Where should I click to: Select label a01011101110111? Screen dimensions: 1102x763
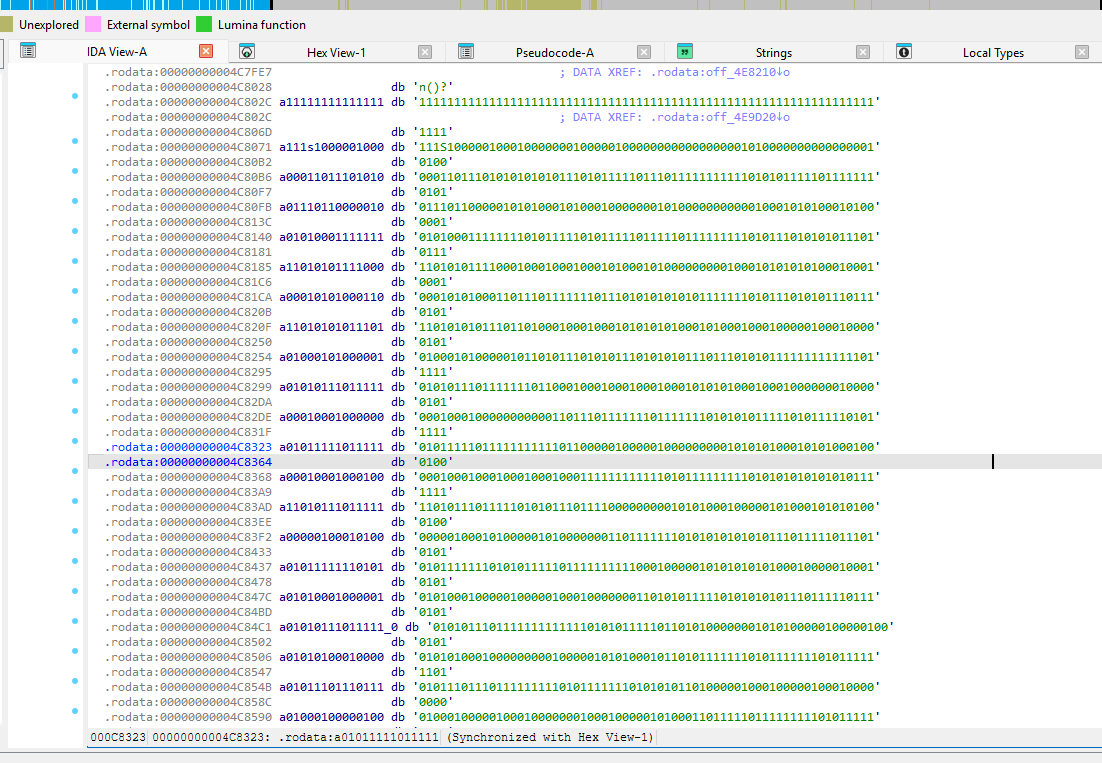(x=332, y=687)
